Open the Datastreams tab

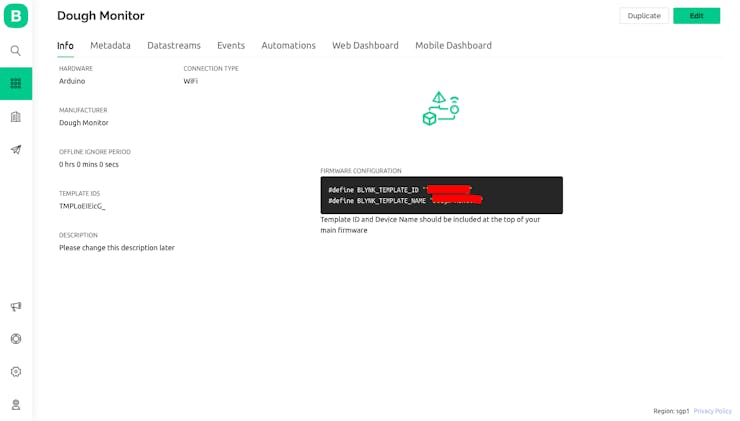pos(174,46)
